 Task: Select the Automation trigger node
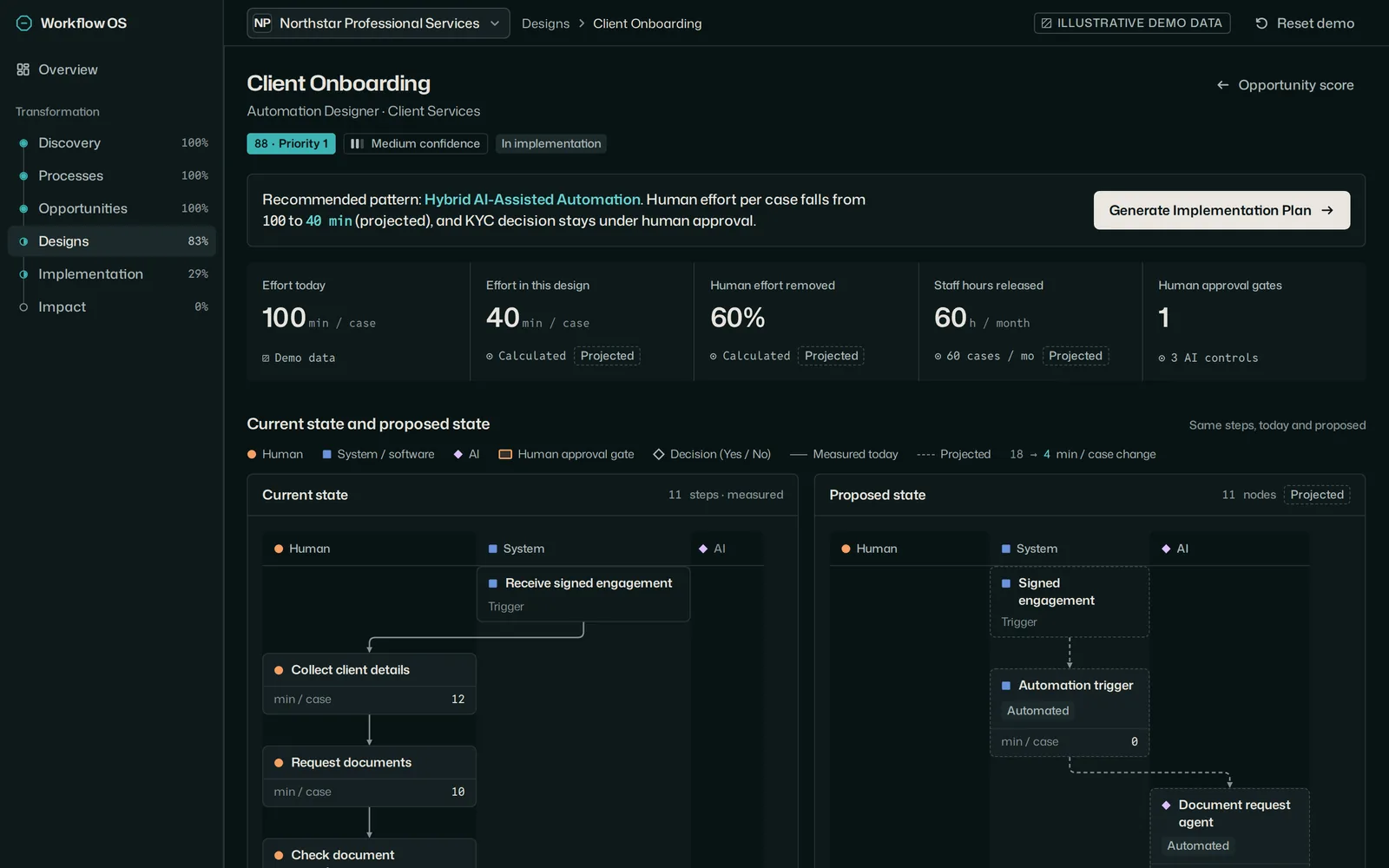pos(1070,713)
